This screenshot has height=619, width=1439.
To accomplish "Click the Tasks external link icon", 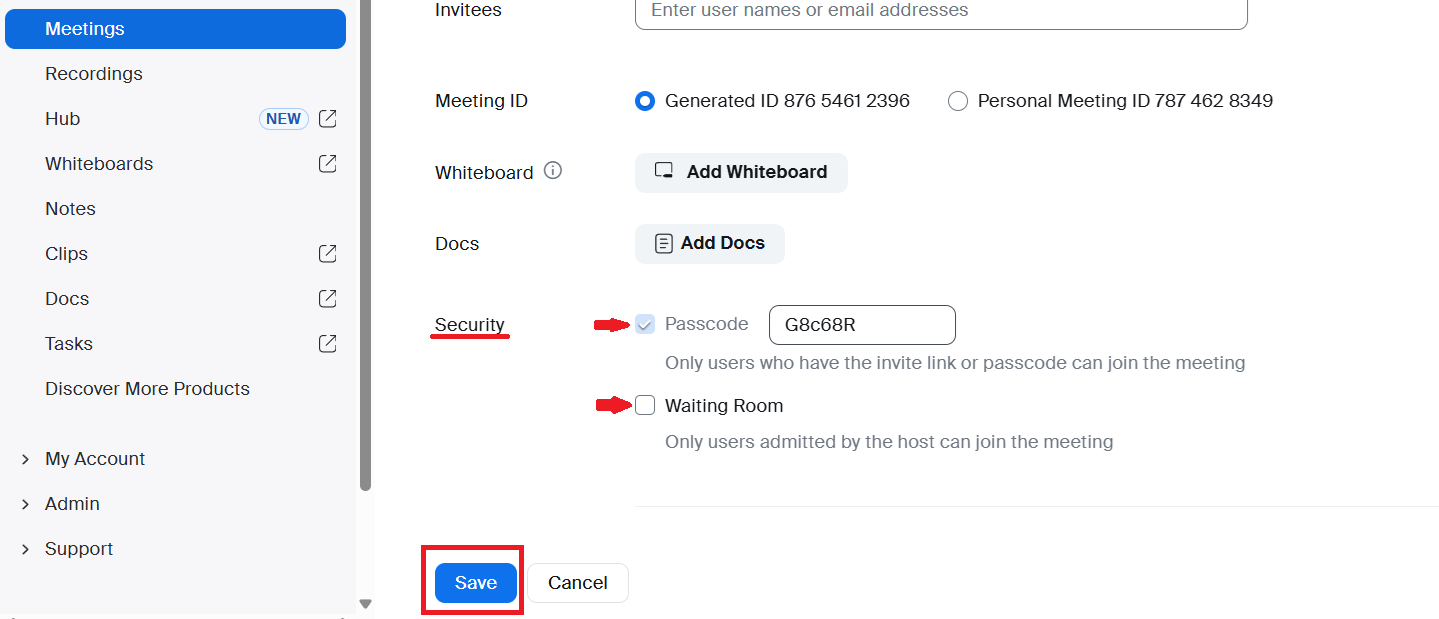I will pos(327,344).
